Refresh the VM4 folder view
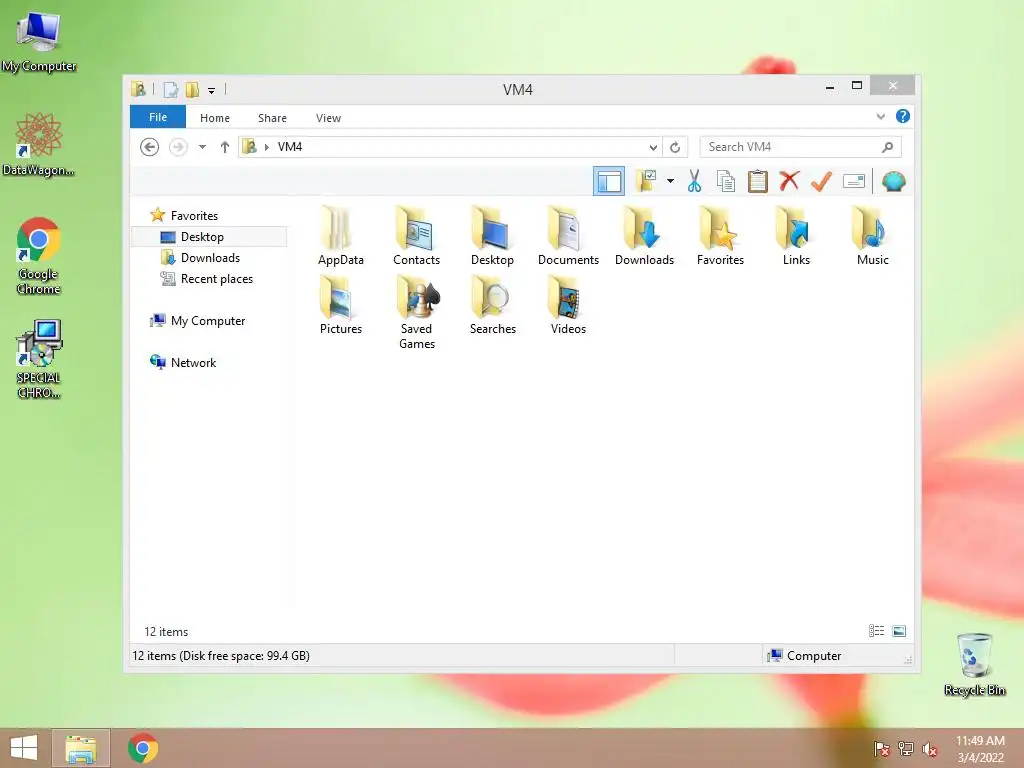Screen dimensions: 1024x768 click(675, 147)
